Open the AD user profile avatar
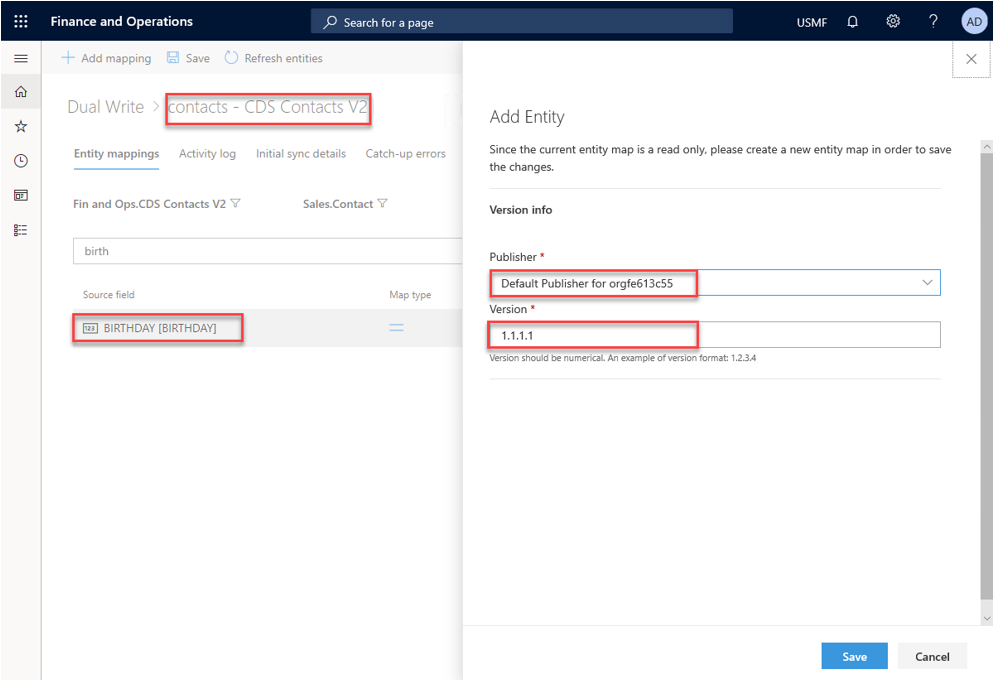This screenshot has height=680, width=993. [974, 22]
